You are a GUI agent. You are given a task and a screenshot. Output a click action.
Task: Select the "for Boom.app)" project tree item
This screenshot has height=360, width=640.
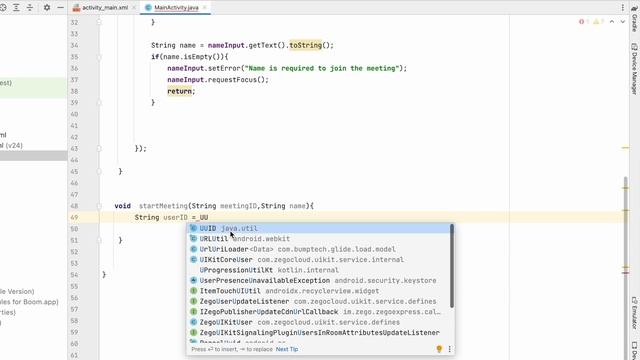coord(29,302)
